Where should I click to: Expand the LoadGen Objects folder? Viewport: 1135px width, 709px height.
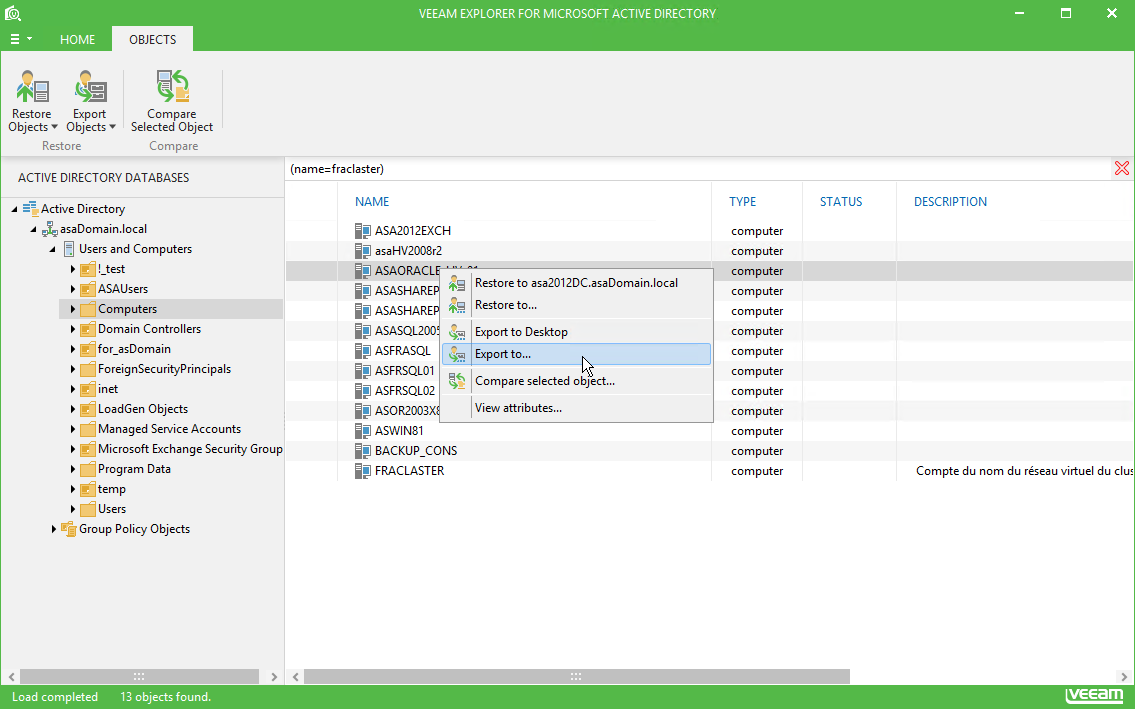tap(72, 409)
